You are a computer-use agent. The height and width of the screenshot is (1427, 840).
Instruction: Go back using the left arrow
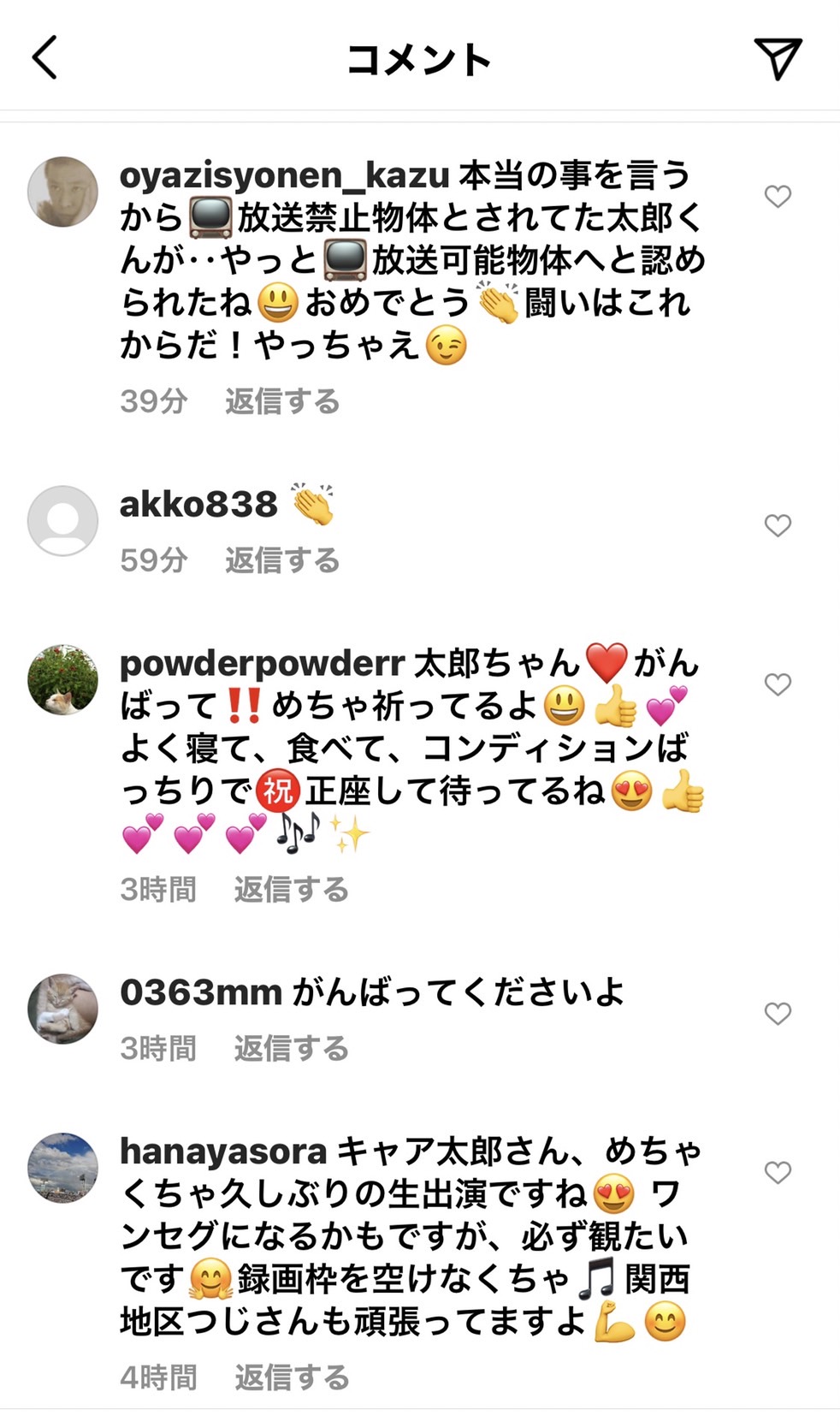pyautogui.click(x=44, y=57)
